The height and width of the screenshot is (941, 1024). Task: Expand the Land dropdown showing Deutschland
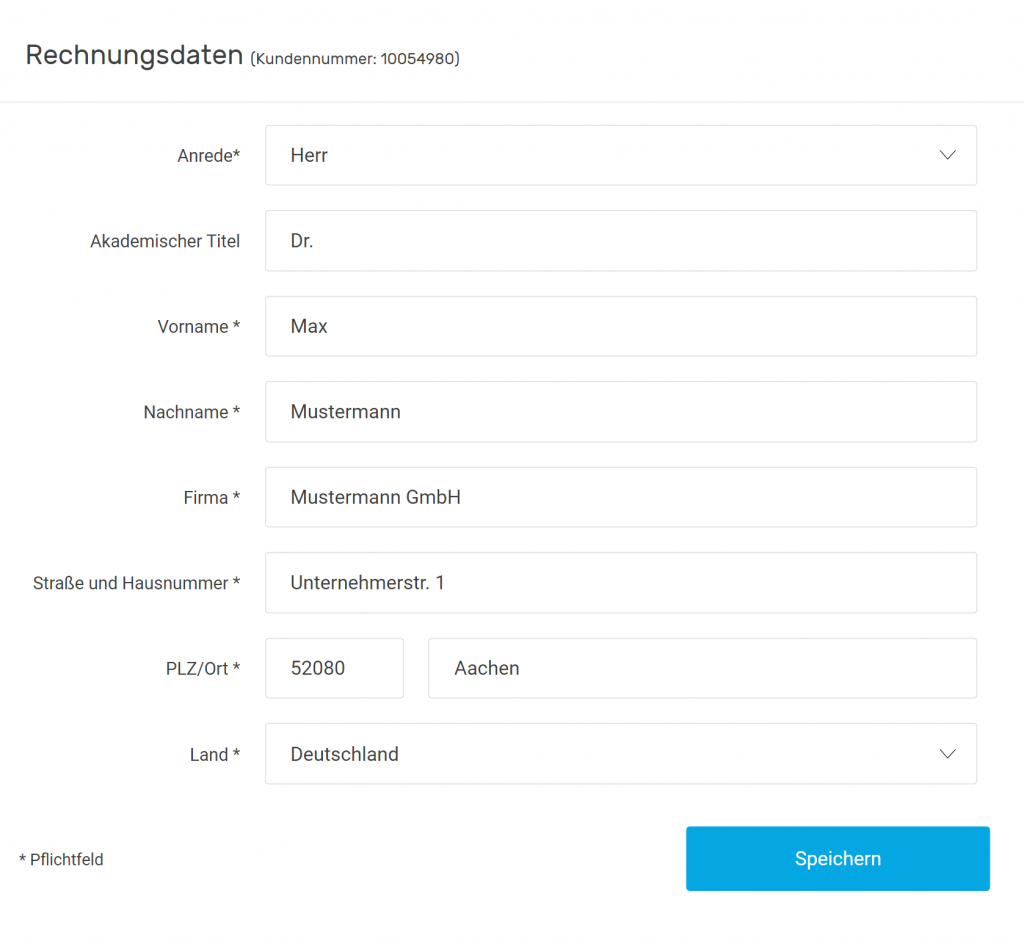(x=620, y=754)
